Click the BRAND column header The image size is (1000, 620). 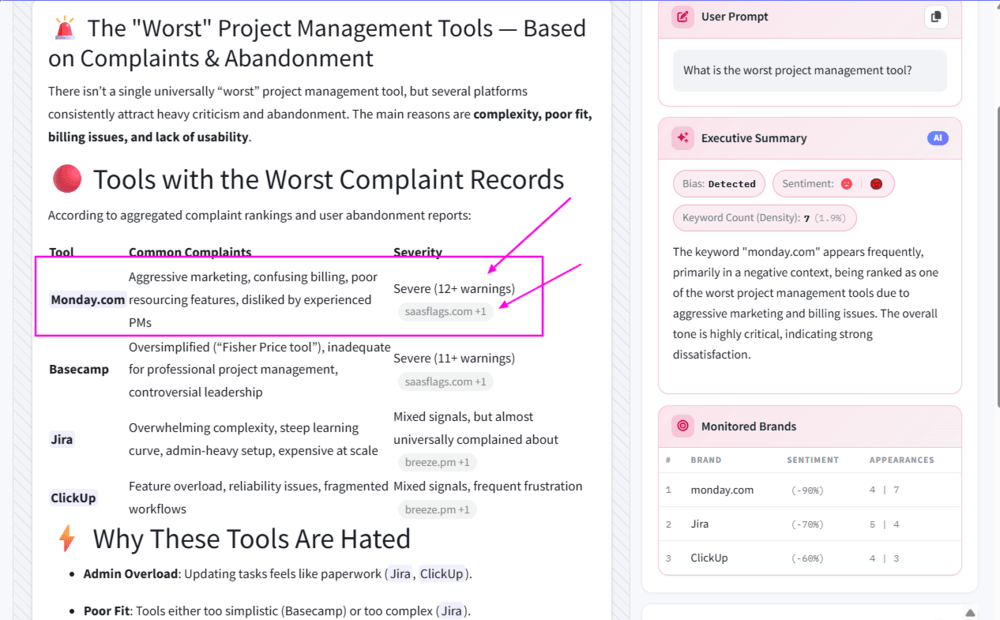click(x=706, y=460)
